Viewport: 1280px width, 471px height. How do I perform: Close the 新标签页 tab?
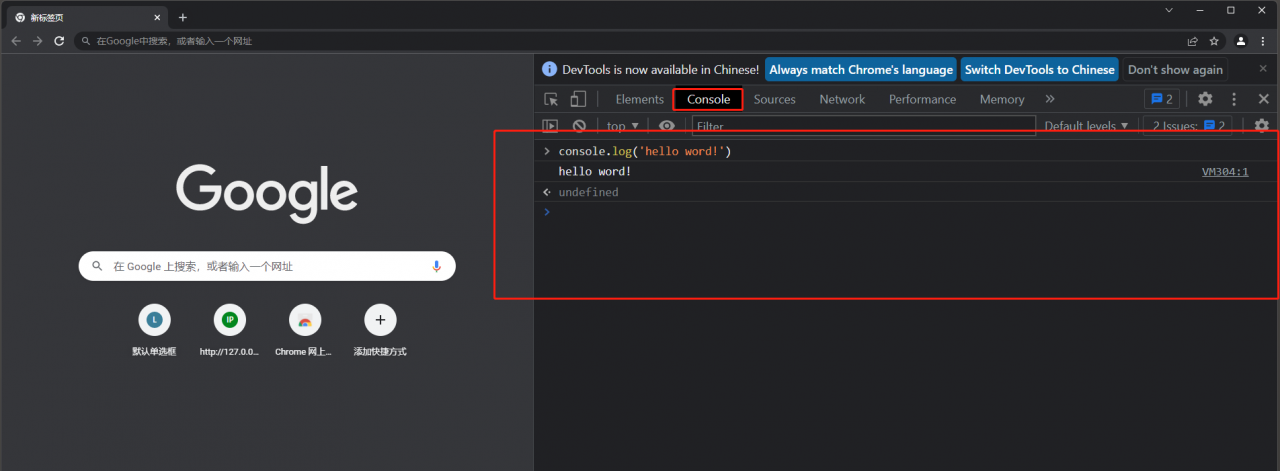pyautogui.click(x=155, y=17)
